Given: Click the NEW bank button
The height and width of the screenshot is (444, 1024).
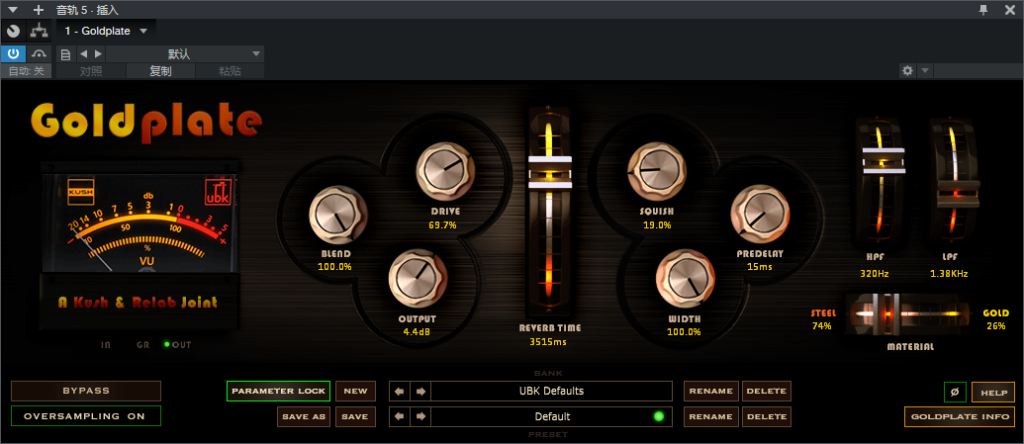Looking at the screenshot, I should [356, 390].
